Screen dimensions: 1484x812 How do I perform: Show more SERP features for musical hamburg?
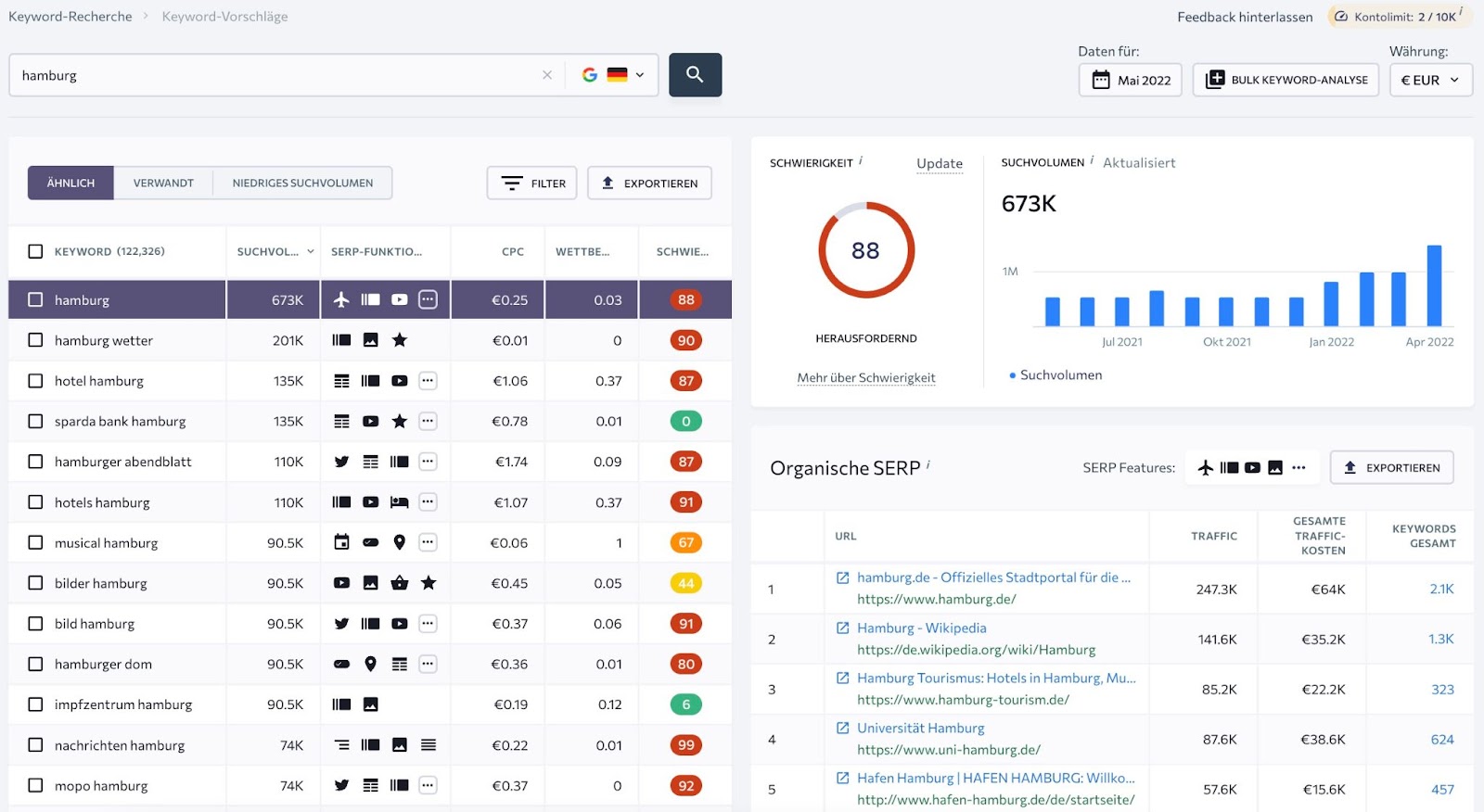click(428, 542)
